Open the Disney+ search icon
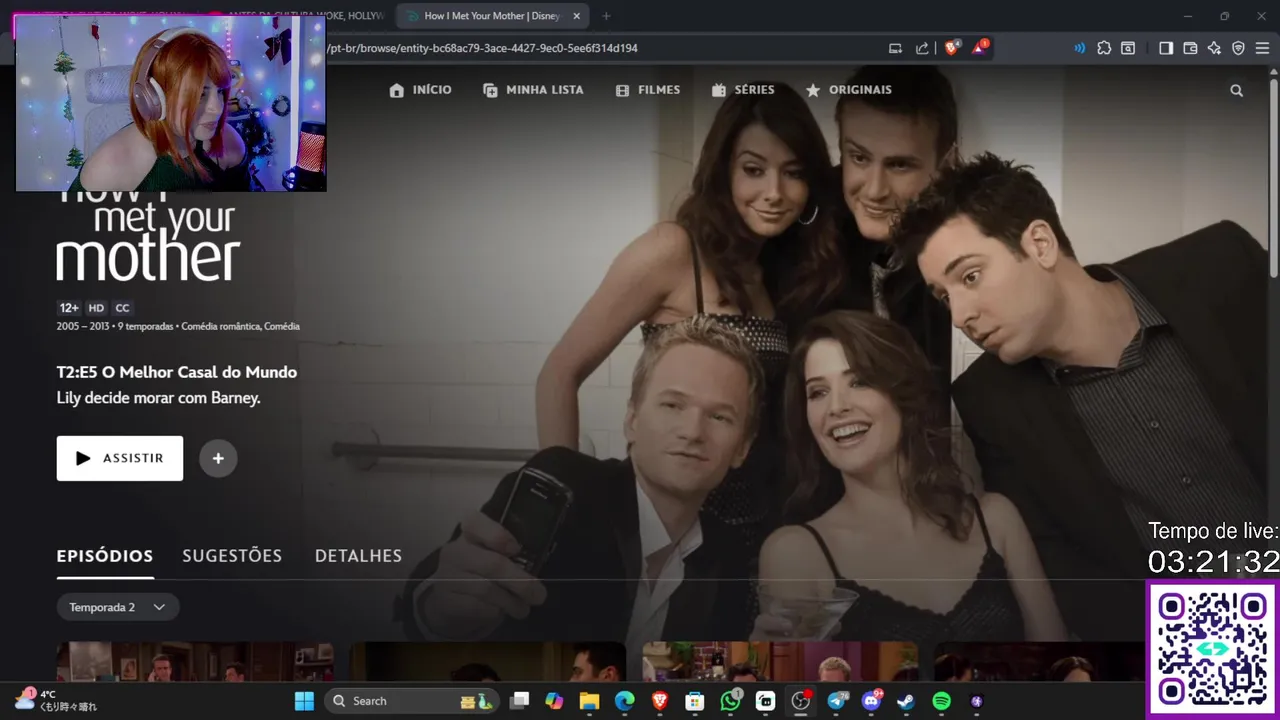Viewport: 1280px width, 720px height. point(1236,90)
